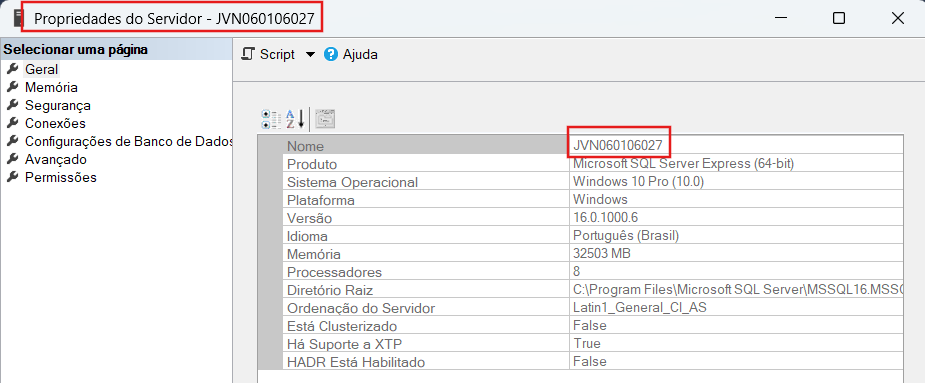Image resolution: width=925 pixels, height=383 pixels.
Task: Sort properties alphabetically with the A-Z icon
Action: click(295, 119)
